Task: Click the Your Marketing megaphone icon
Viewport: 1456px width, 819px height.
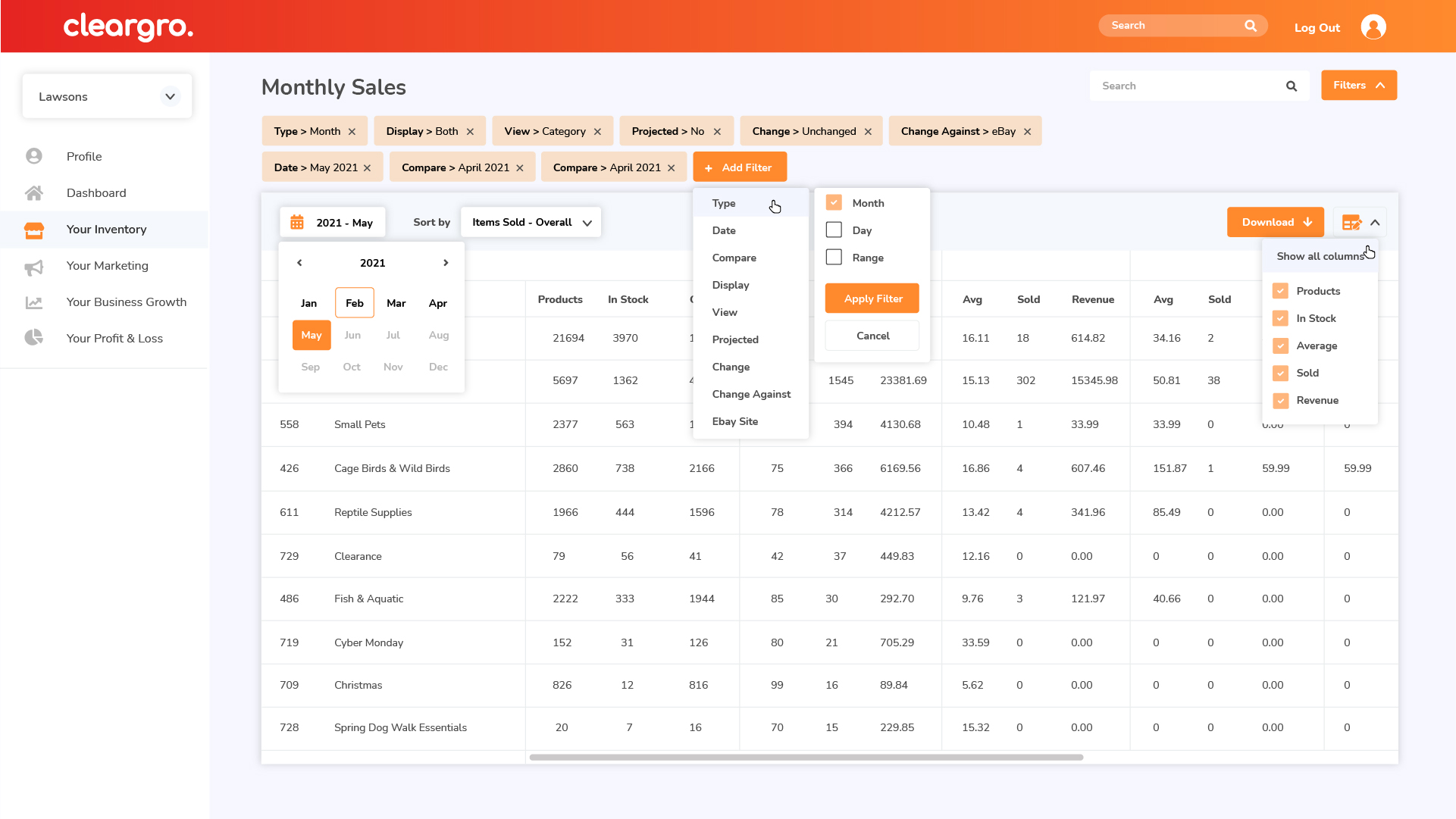Action: point(34,267)
